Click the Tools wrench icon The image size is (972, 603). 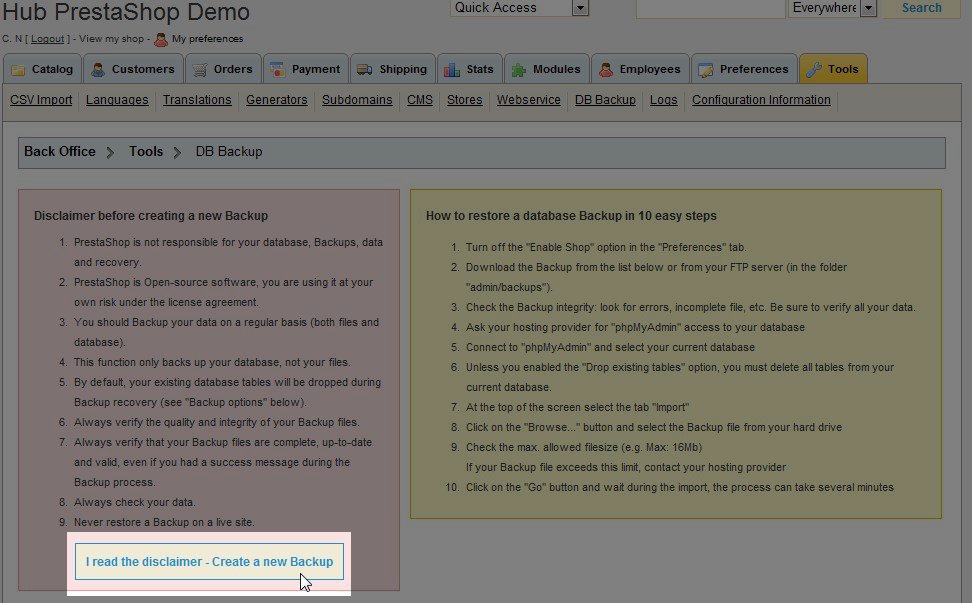(x=814, y=70)
